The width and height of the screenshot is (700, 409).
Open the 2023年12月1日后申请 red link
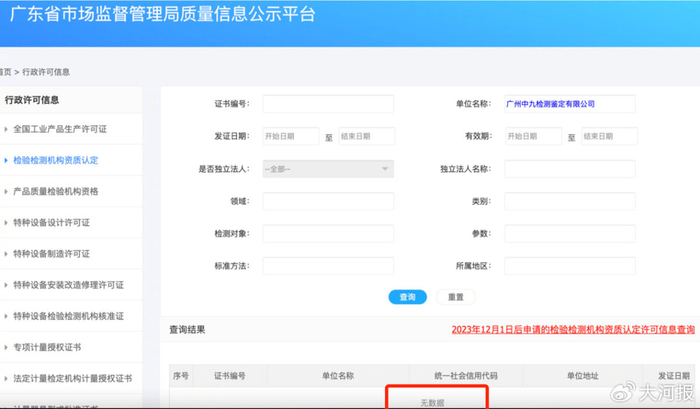pyautogui.click(x=573, y=330)
